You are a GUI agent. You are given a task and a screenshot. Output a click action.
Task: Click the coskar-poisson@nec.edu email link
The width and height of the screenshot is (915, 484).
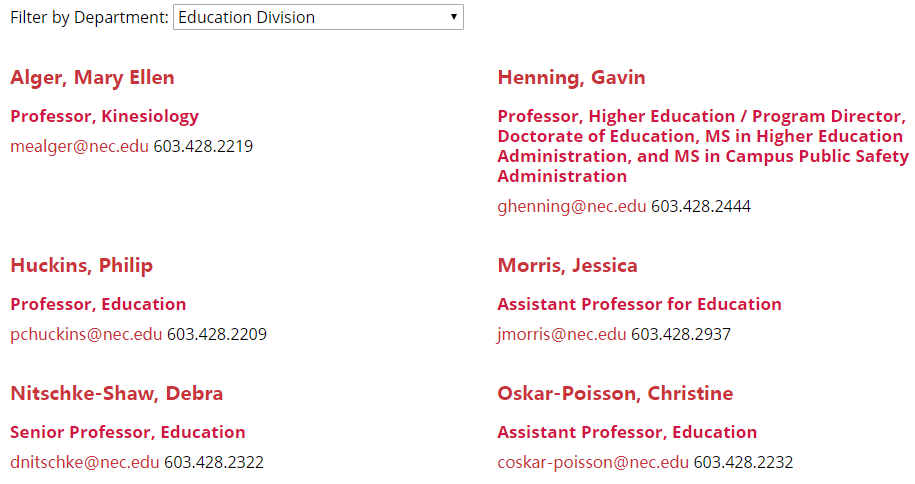pyautogui.click(x=593, y=463)
